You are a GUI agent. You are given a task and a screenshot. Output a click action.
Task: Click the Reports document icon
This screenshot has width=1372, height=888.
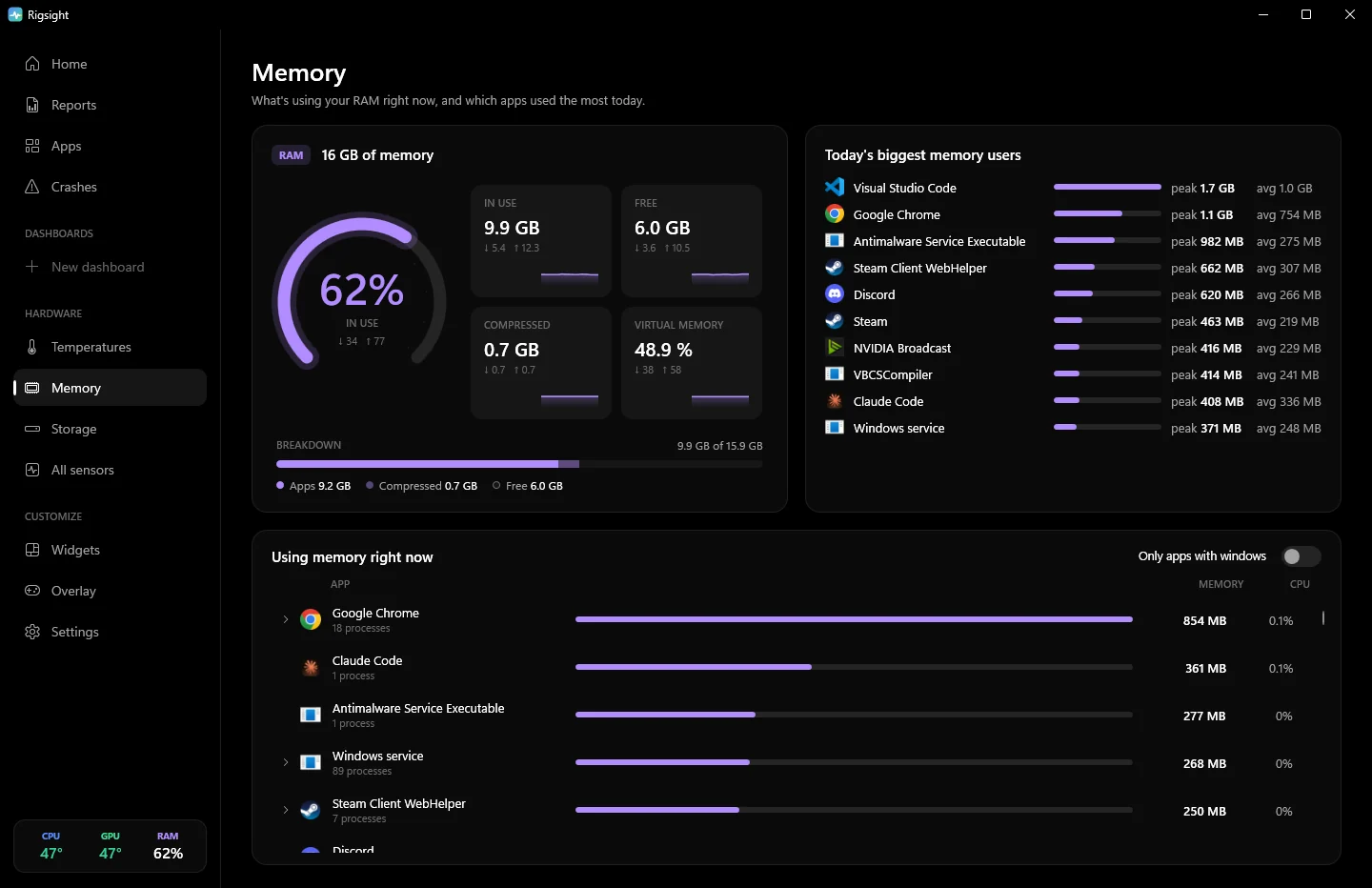tap(32, 105)
